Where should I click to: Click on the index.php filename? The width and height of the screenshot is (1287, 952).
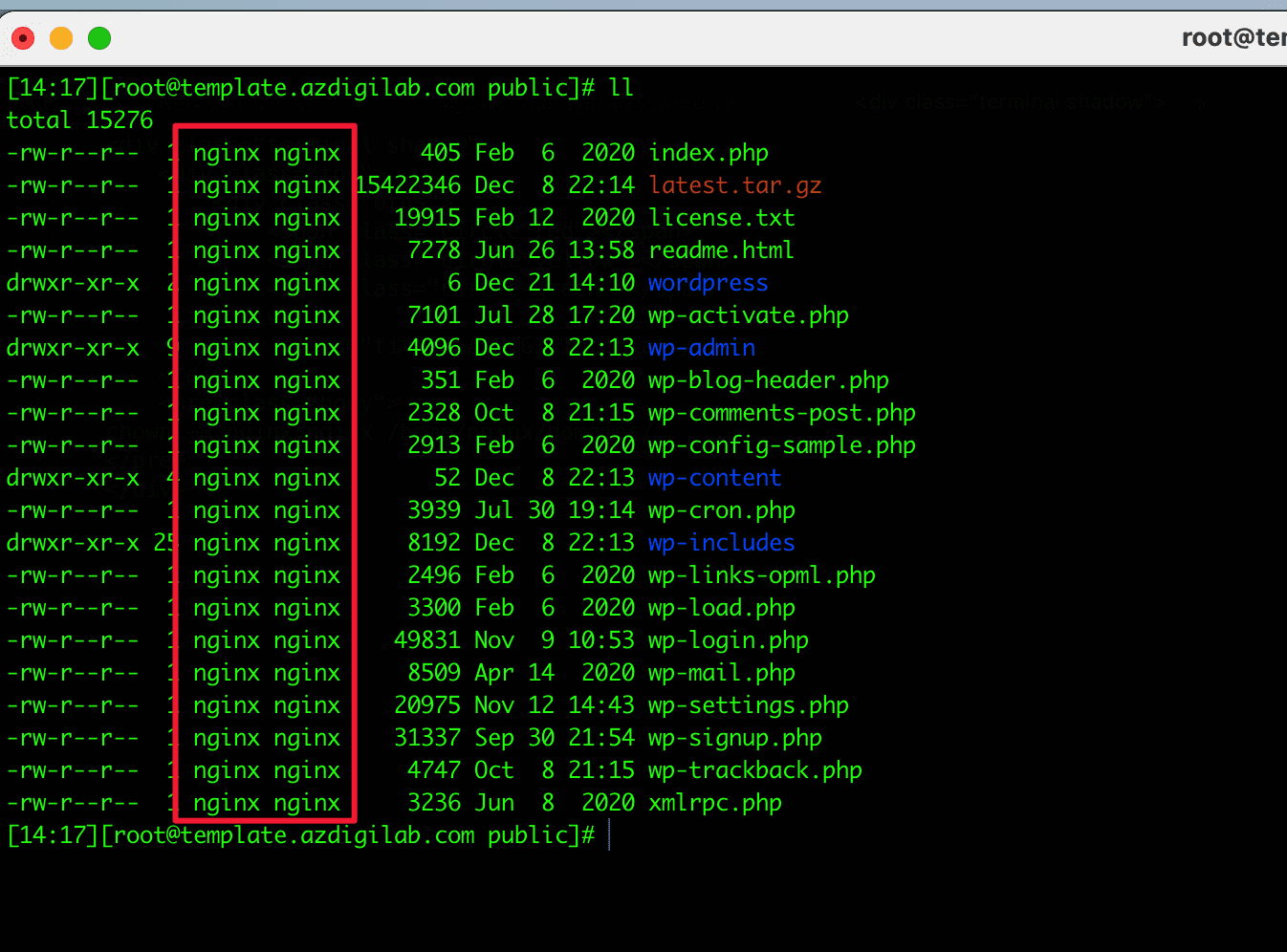tap(708, 153)
